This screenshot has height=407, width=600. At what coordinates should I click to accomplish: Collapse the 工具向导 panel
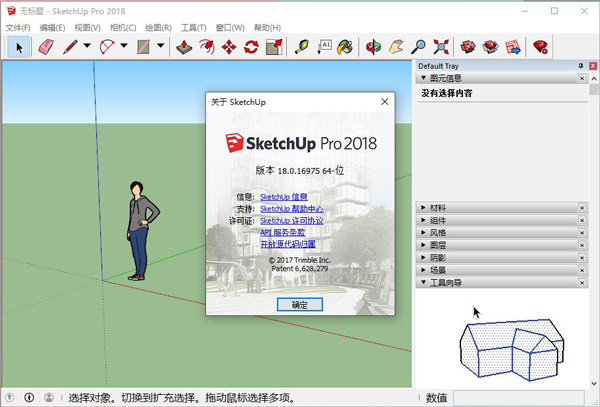pyautogui.click(x=423, y=282)
